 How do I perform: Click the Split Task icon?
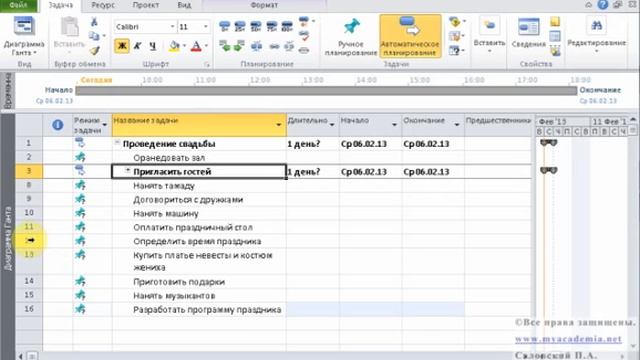(256, 46)
